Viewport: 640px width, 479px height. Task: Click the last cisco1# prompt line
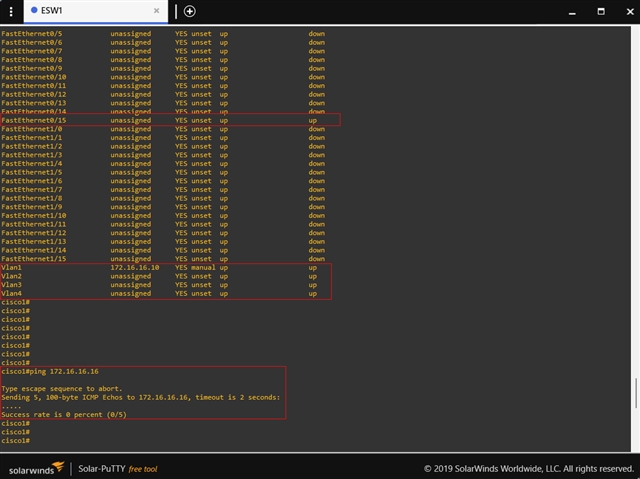16,441
